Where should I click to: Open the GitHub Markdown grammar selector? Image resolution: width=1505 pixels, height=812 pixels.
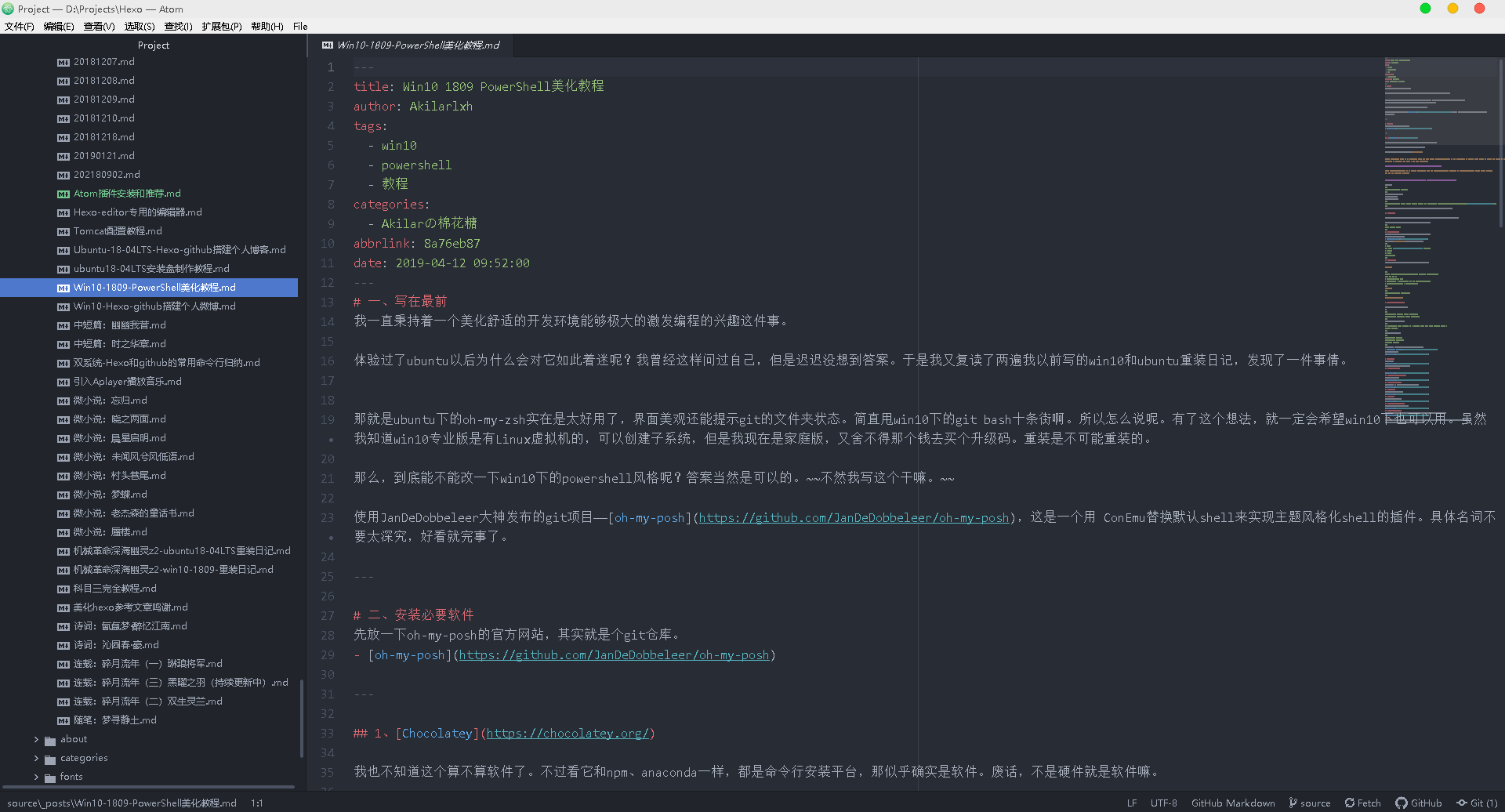click(x=1233, y=803)
